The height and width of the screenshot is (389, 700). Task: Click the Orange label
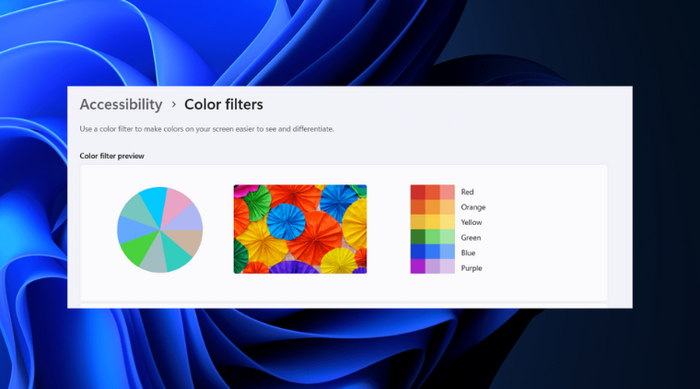pos(473,207)
